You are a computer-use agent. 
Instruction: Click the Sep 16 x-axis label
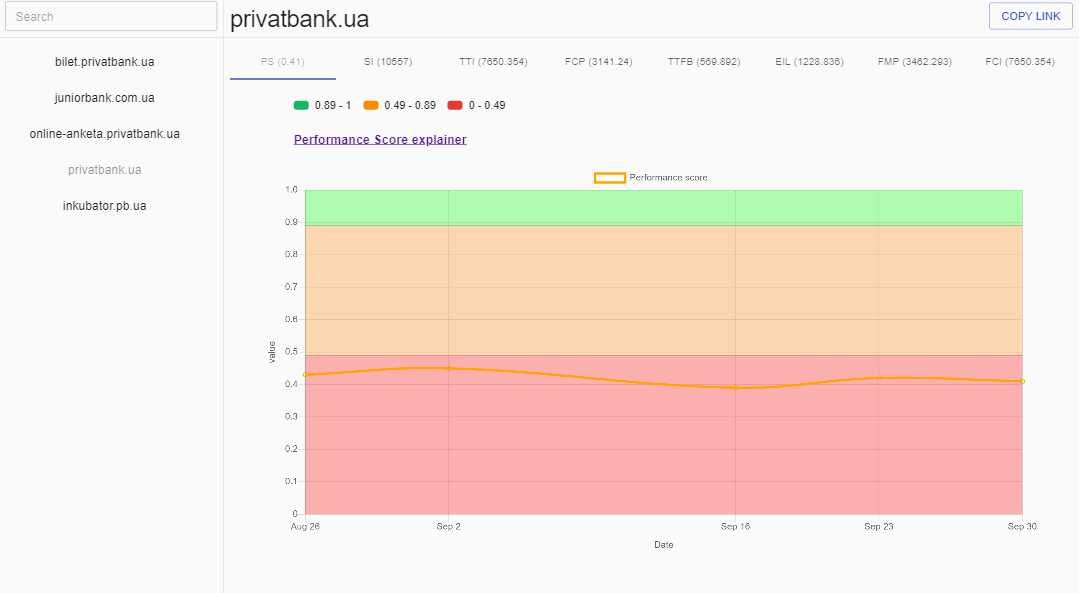point(736,526)
